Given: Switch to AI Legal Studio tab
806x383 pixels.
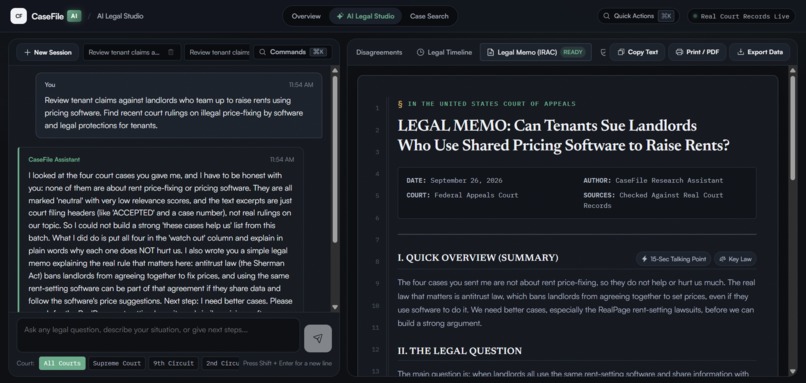Looking at the screenshot, I should [x=365, y=16].
